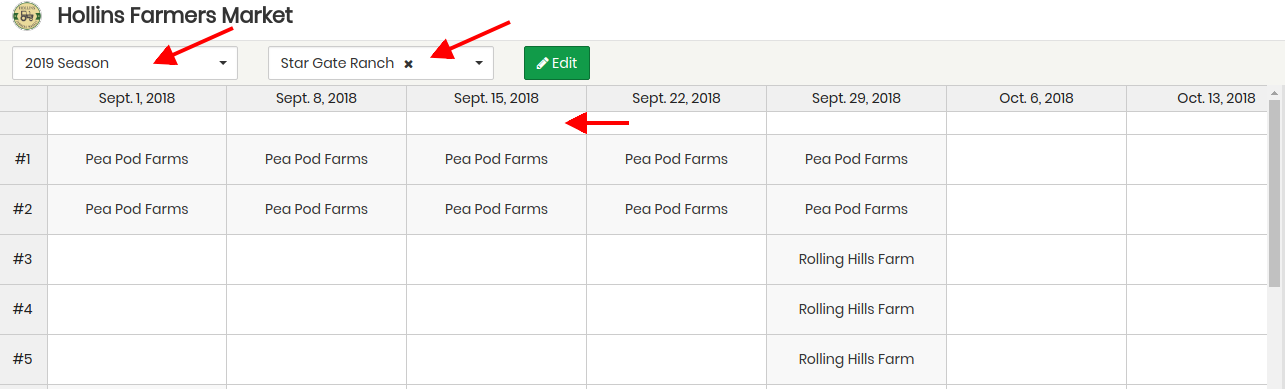The height and width of the screenshot is (389, 1285).
Task: Click Pea Pod Farms in stall #1 Sept. 1
Action: coord(137,159)
